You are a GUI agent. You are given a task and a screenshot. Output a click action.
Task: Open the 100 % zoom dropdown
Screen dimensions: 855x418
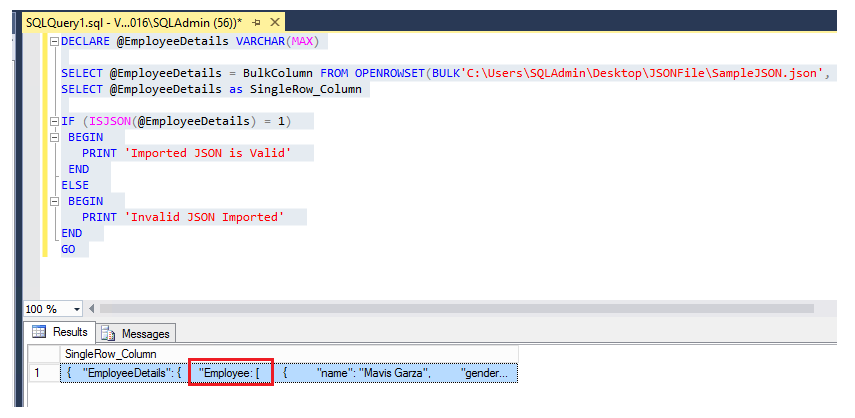pyautogui.click(x=76, y=309)
